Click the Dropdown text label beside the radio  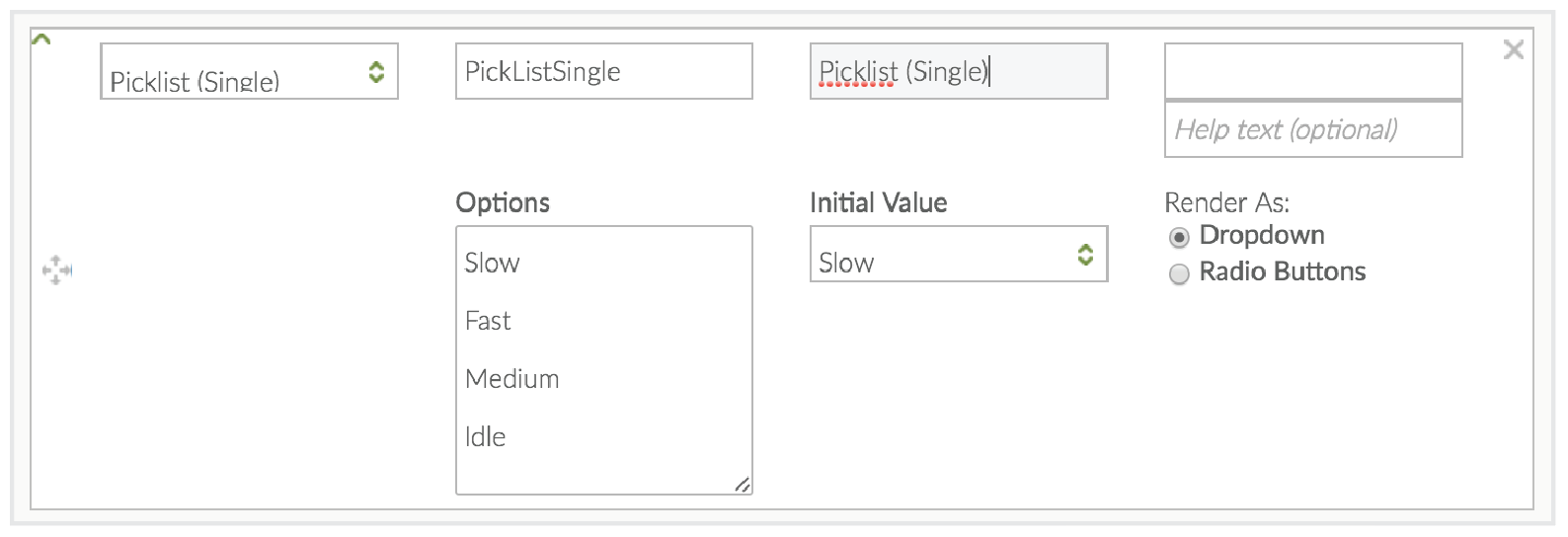tap(1261, 235)
